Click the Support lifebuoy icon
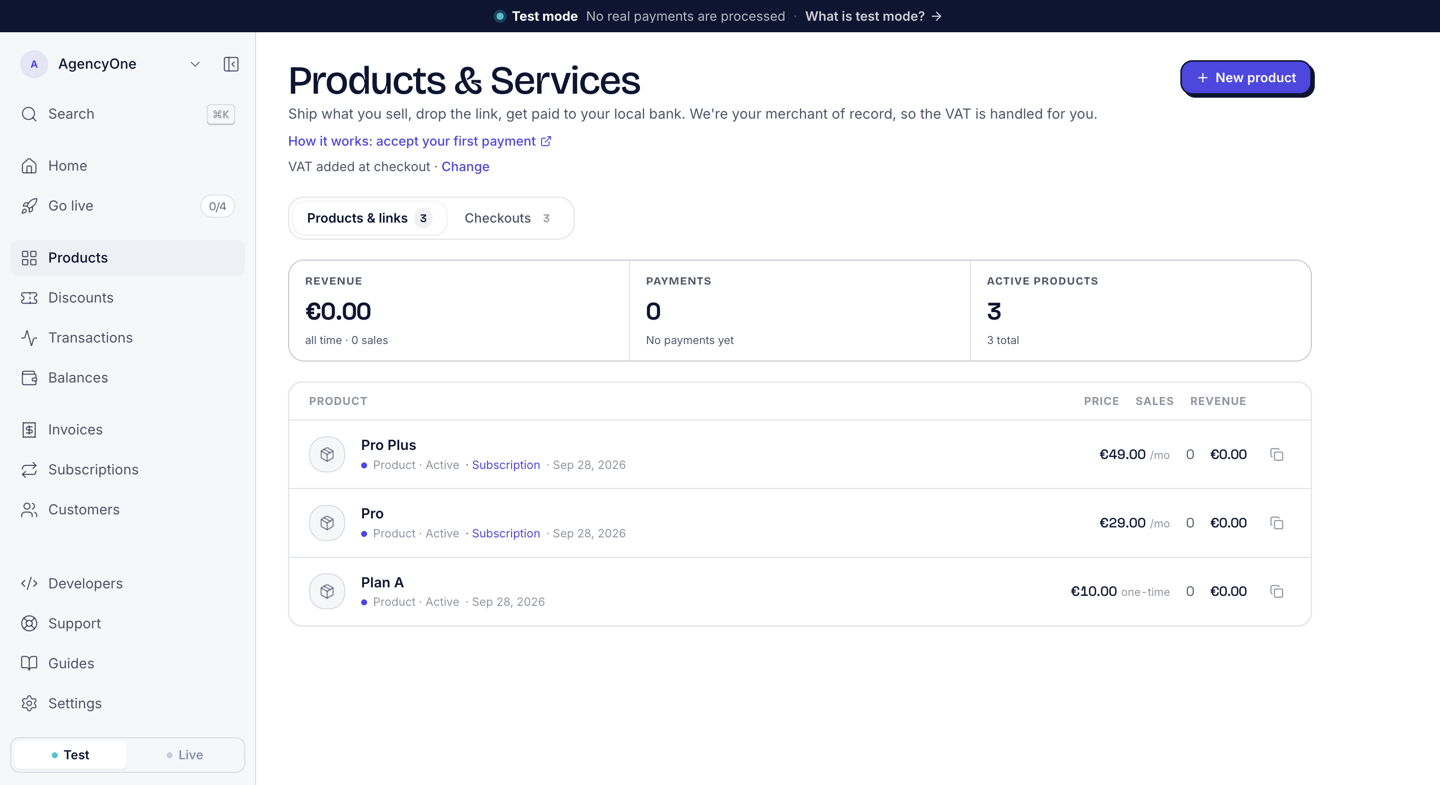Viewport: 1440px width, 785px height. click(x=29, y=624)
